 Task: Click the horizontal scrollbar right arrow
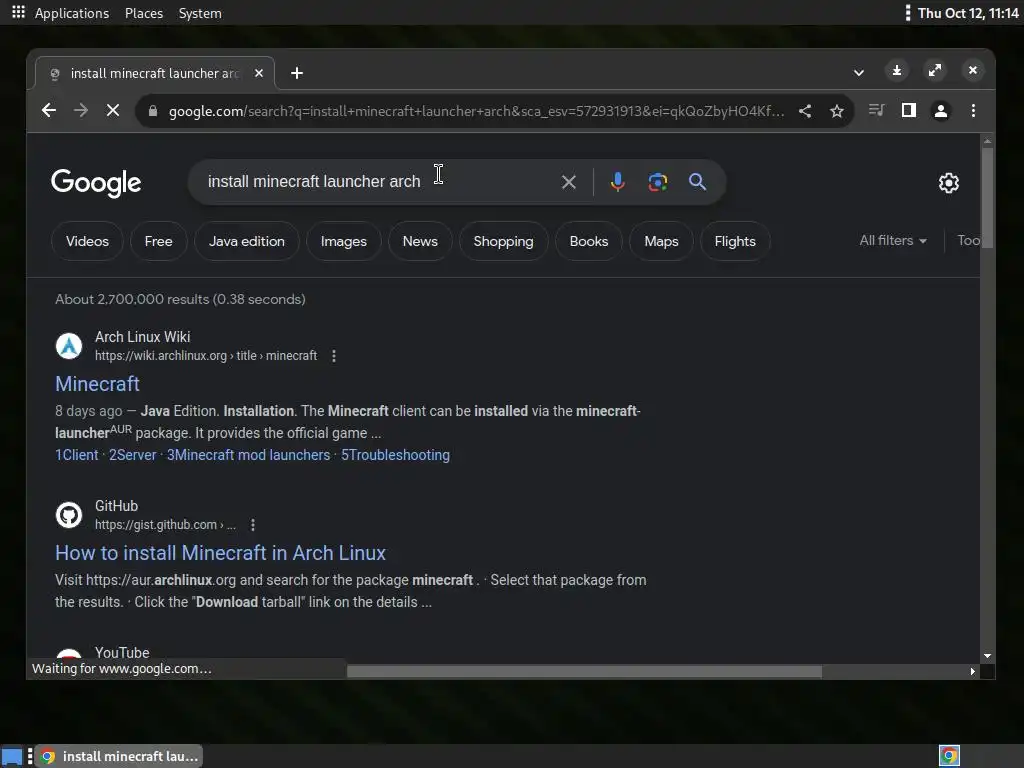[972, 671]
